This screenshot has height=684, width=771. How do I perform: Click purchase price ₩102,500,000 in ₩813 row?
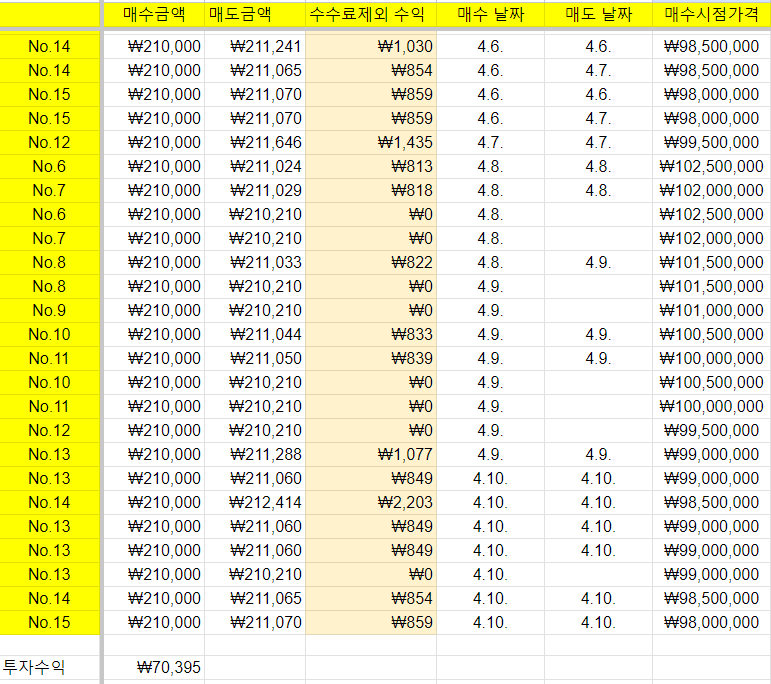coord(711,167)
